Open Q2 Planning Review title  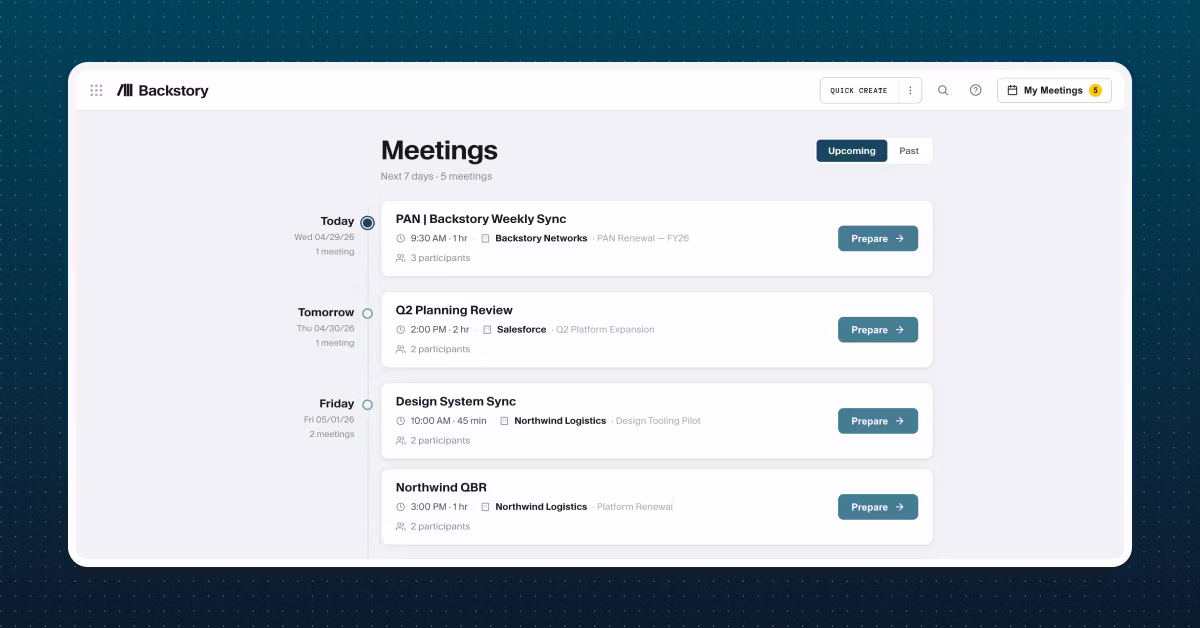454,310
